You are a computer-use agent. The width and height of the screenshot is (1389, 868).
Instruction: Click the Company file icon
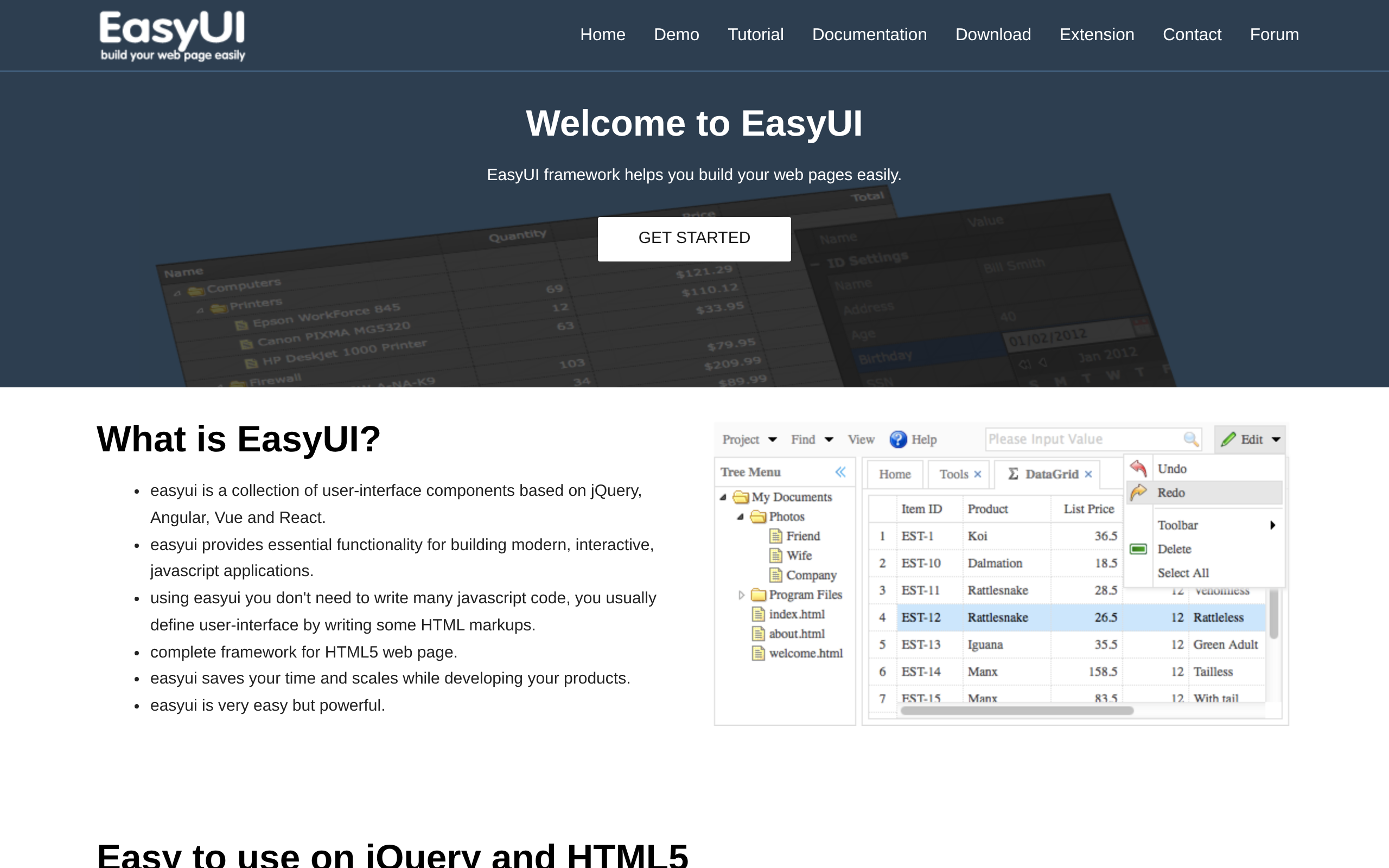pyautogui.click(x=775, y=575)
